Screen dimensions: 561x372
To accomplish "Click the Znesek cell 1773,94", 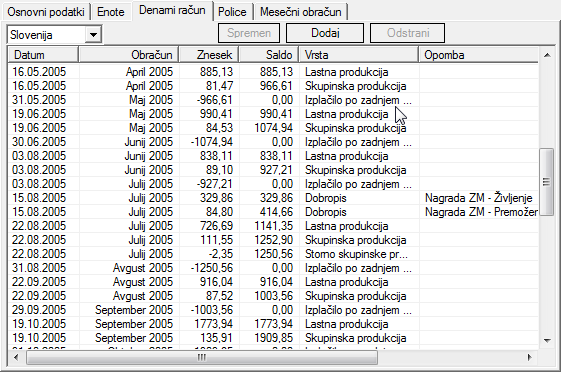I will (213, 324).
